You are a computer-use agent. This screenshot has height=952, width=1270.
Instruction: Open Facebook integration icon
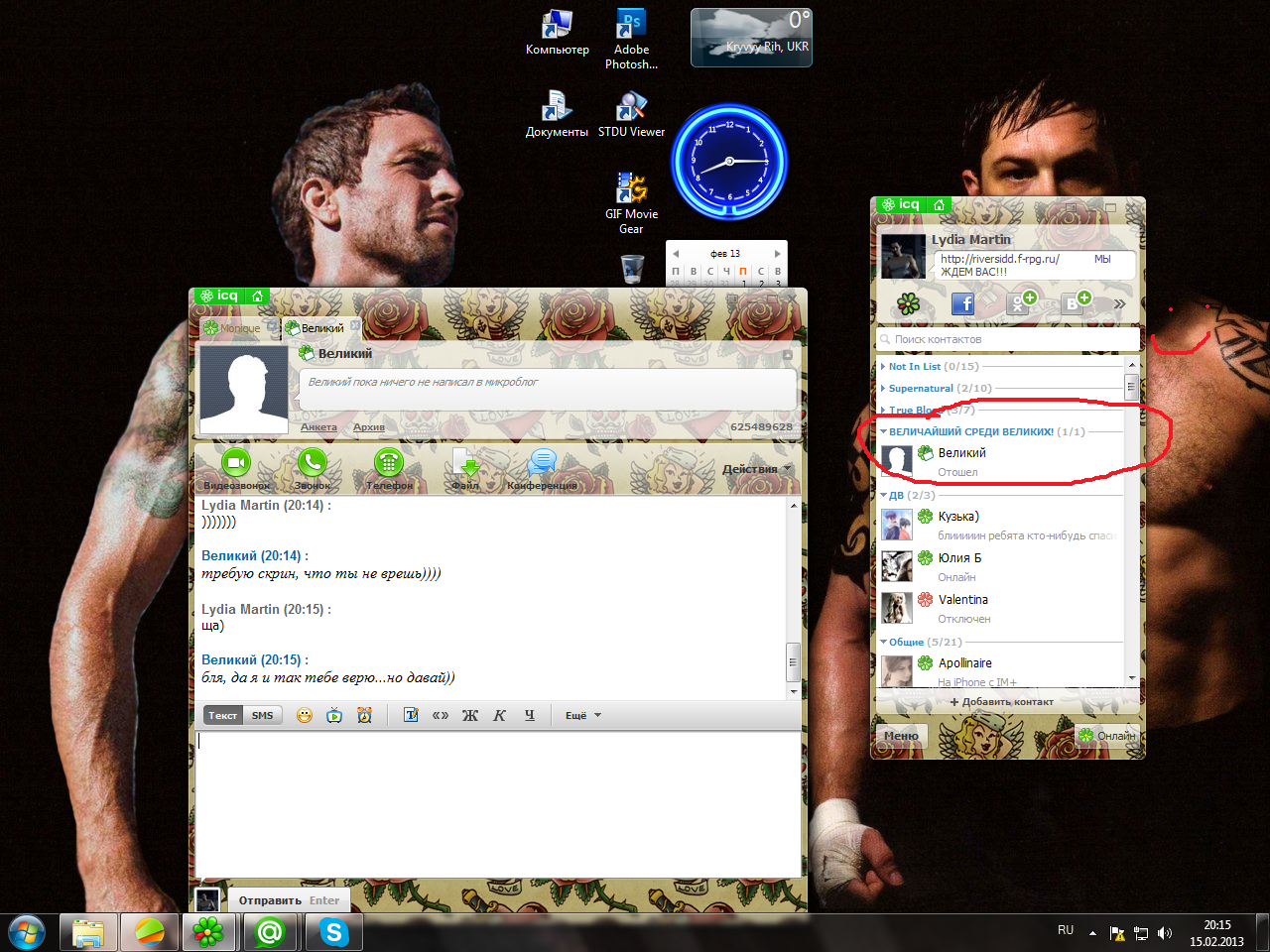click(x=962, y=303)
